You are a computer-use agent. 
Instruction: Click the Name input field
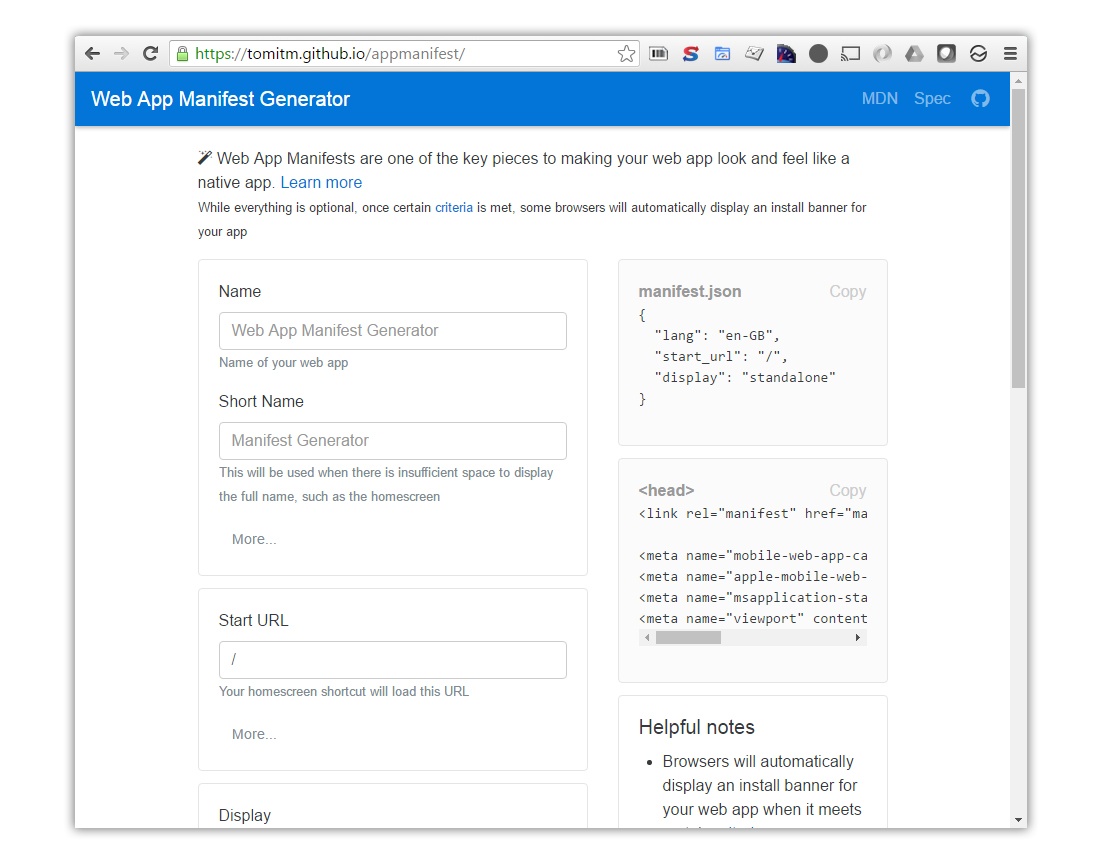pyautogui.click(x=393, y=330)
